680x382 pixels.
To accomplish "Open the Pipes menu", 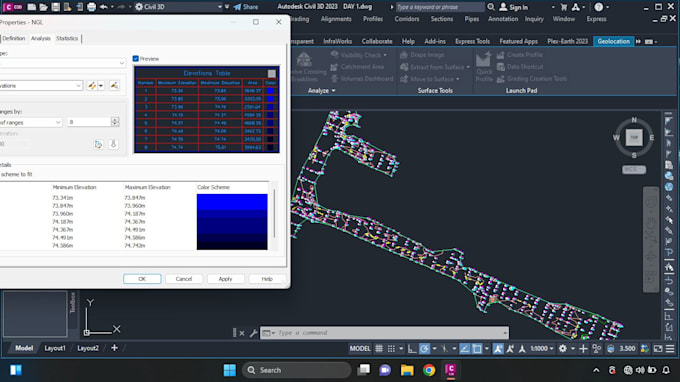I will [472, 19].
